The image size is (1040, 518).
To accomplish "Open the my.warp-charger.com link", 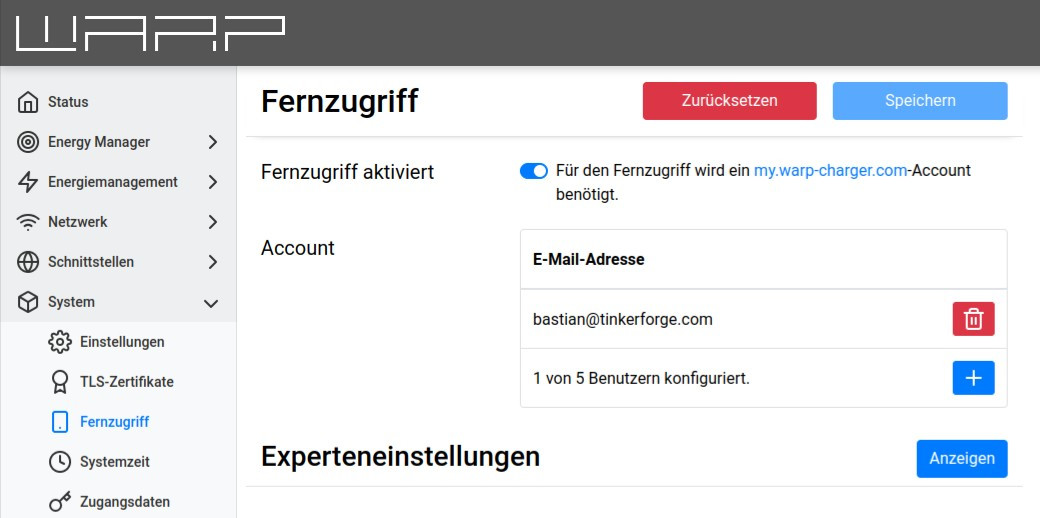I will [830, 171].
